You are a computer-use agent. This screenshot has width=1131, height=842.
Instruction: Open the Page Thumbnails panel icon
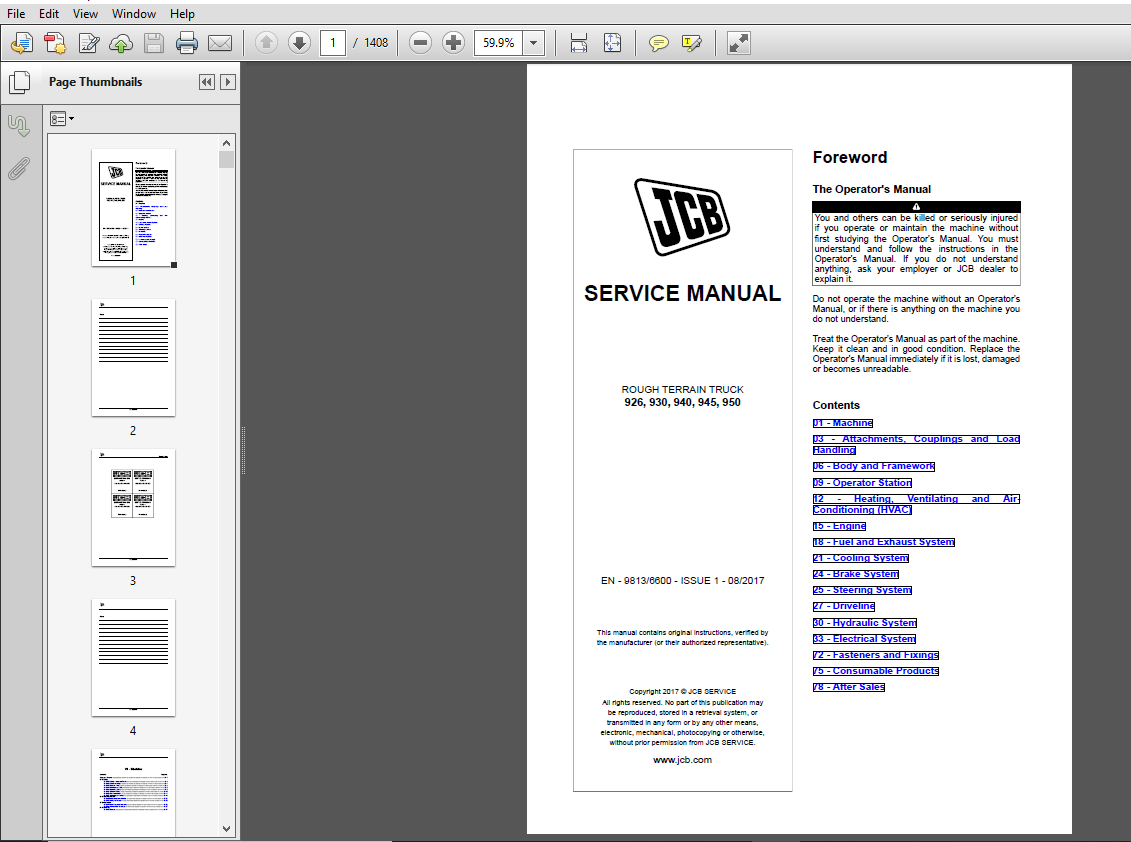[x=19, y=82]
